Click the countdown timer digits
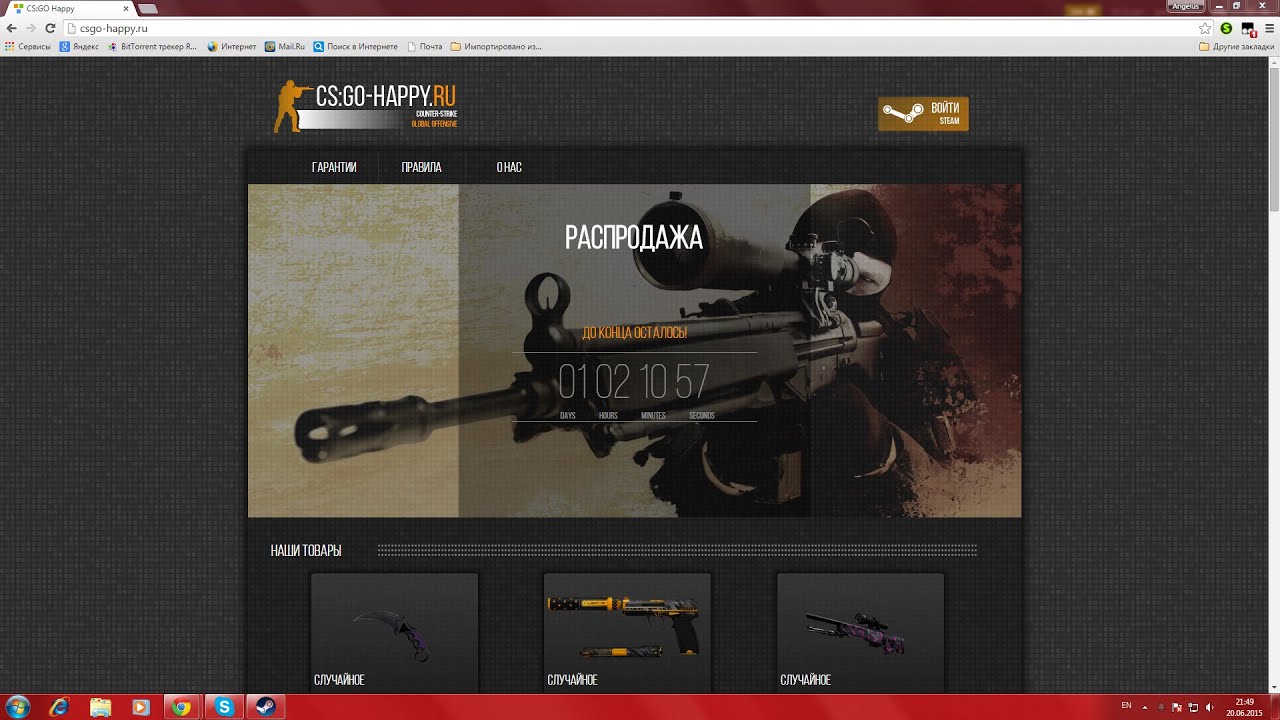This screenshot has width=1280, height=720. pos(634,382)
